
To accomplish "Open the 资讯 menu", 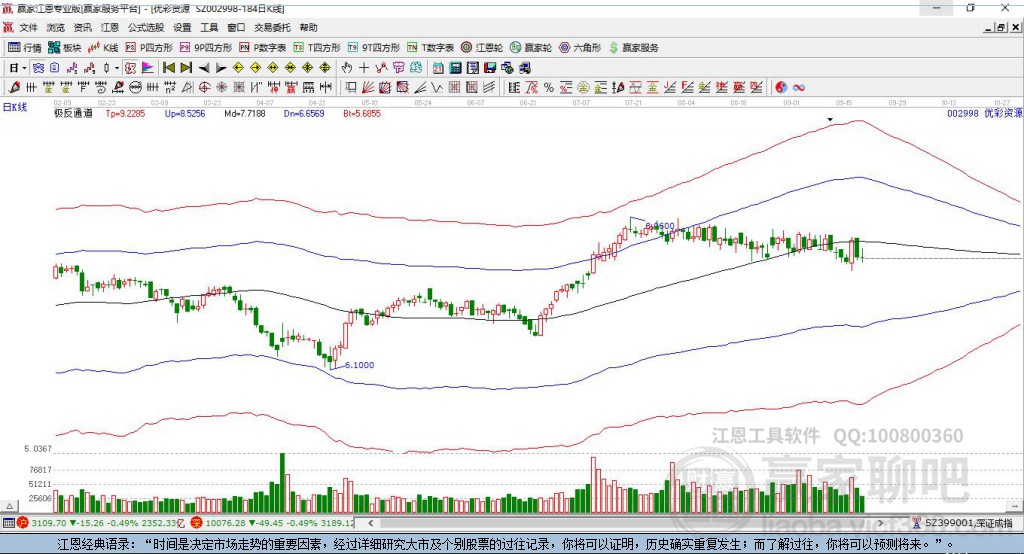I will pyautogui.click(x=82, y=27).
